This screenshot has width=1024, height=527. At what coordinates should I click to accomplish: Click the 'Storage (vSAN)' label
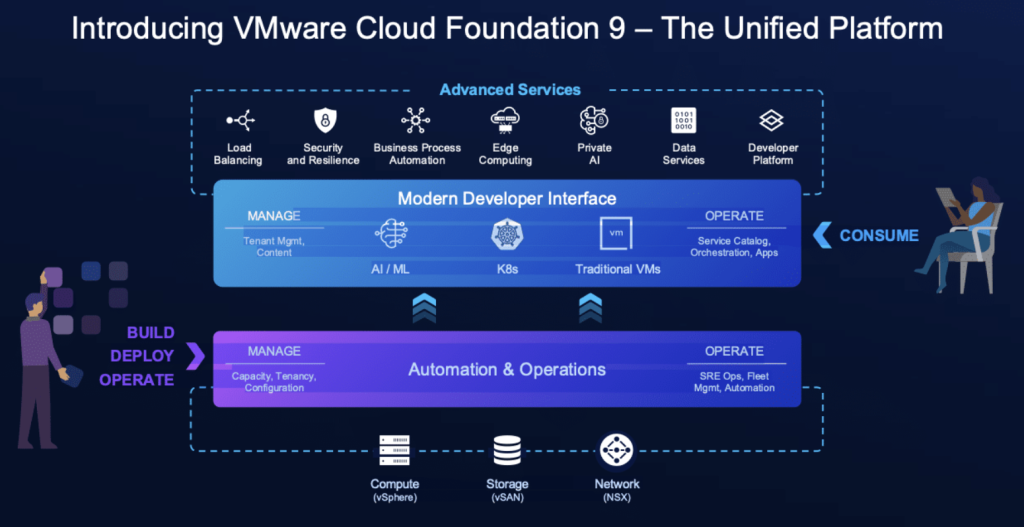click(507, 490)
